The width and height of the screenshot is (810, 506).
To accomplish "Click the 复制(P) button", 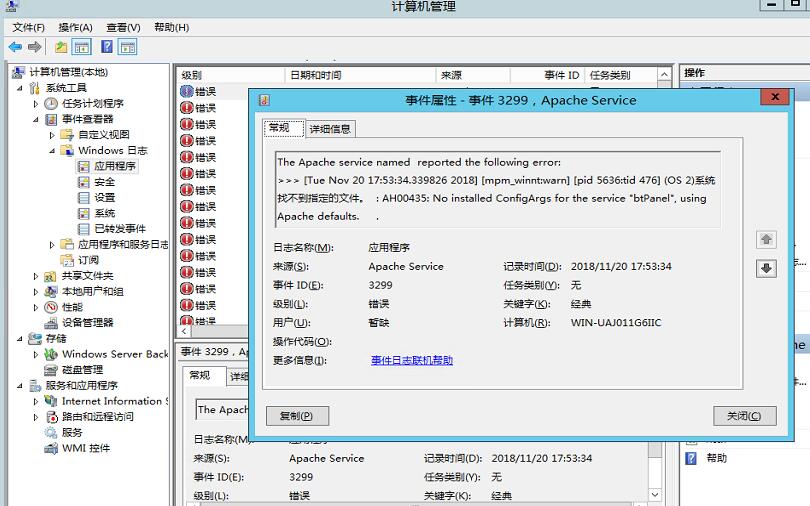I will (297, 416).
